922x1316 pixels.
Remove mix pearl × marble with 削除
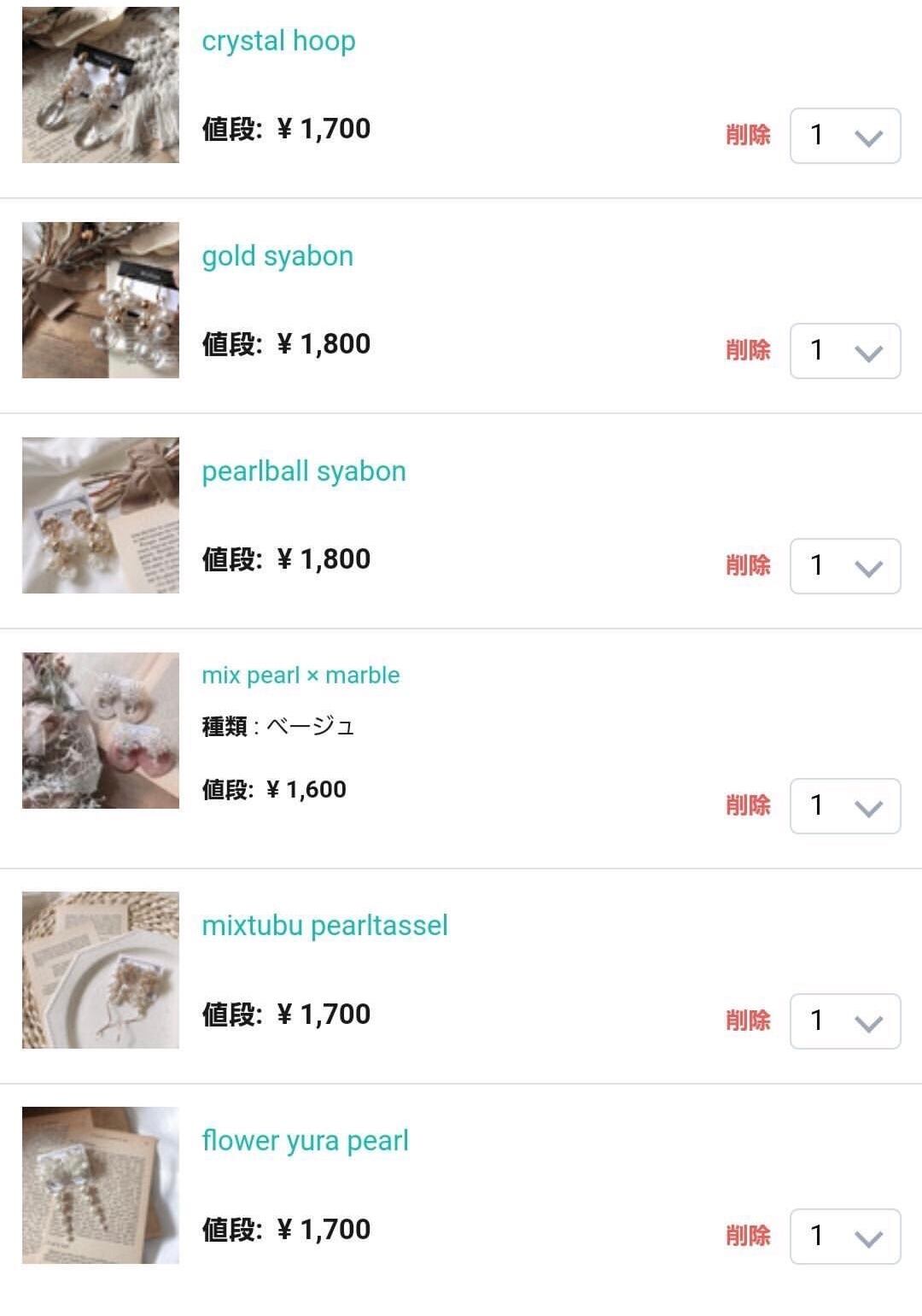(x=748, y=805)
